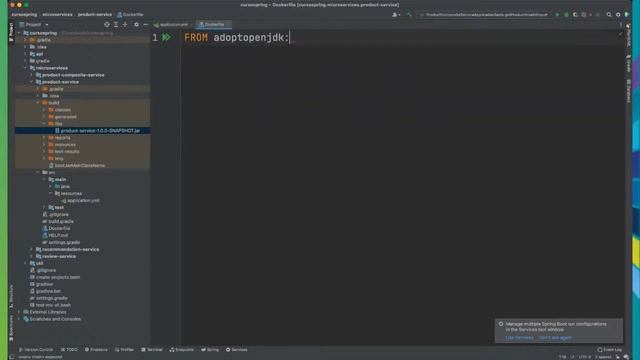Click the build hammer icon in top toolbar
The width and height of the screenshot is (640, 360).
(409, 15)
